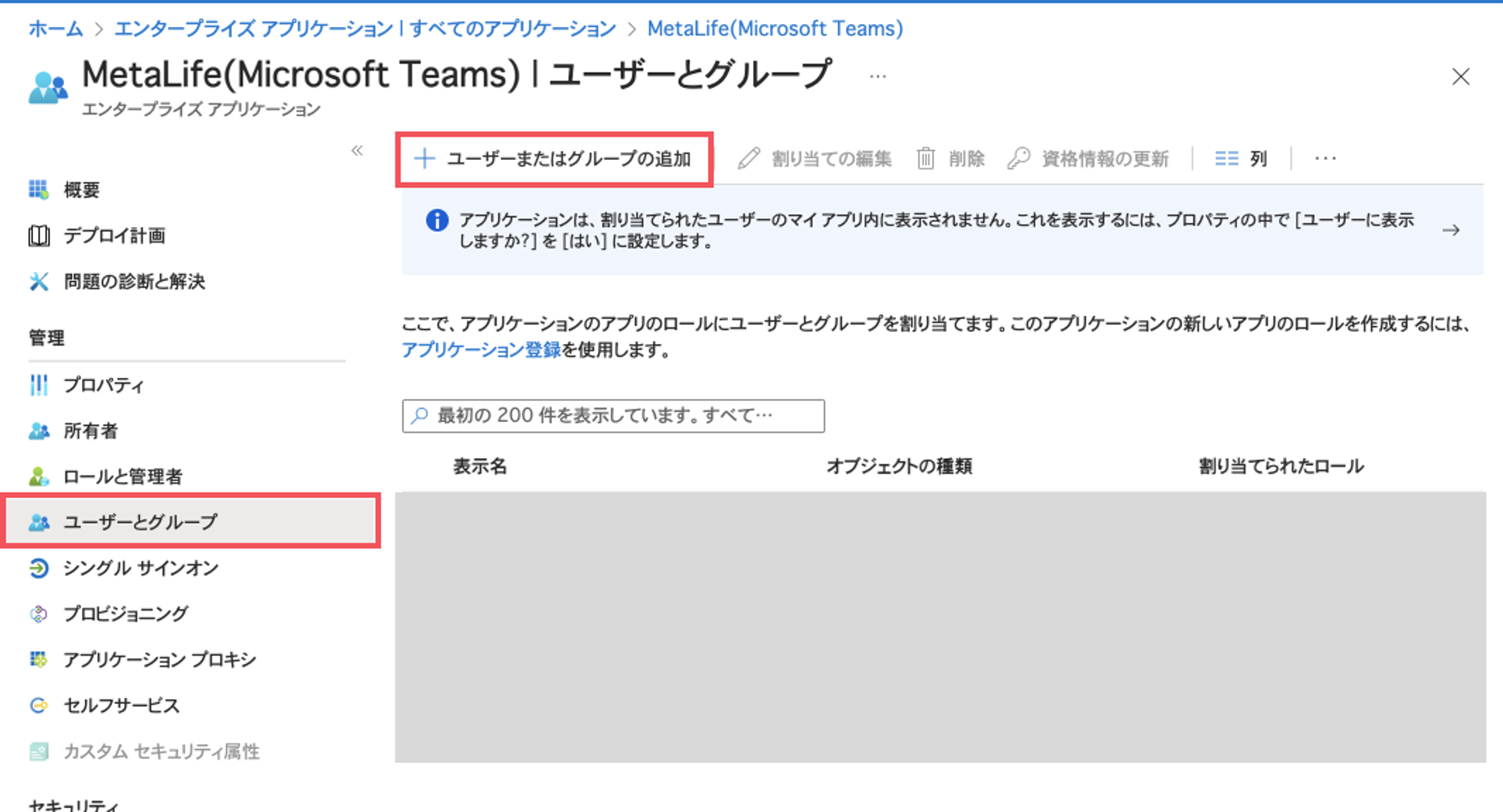Viewport: 1503px width, 812px height.
Task: Open the アプリケーション登録 link
Action: pos(481,349)
